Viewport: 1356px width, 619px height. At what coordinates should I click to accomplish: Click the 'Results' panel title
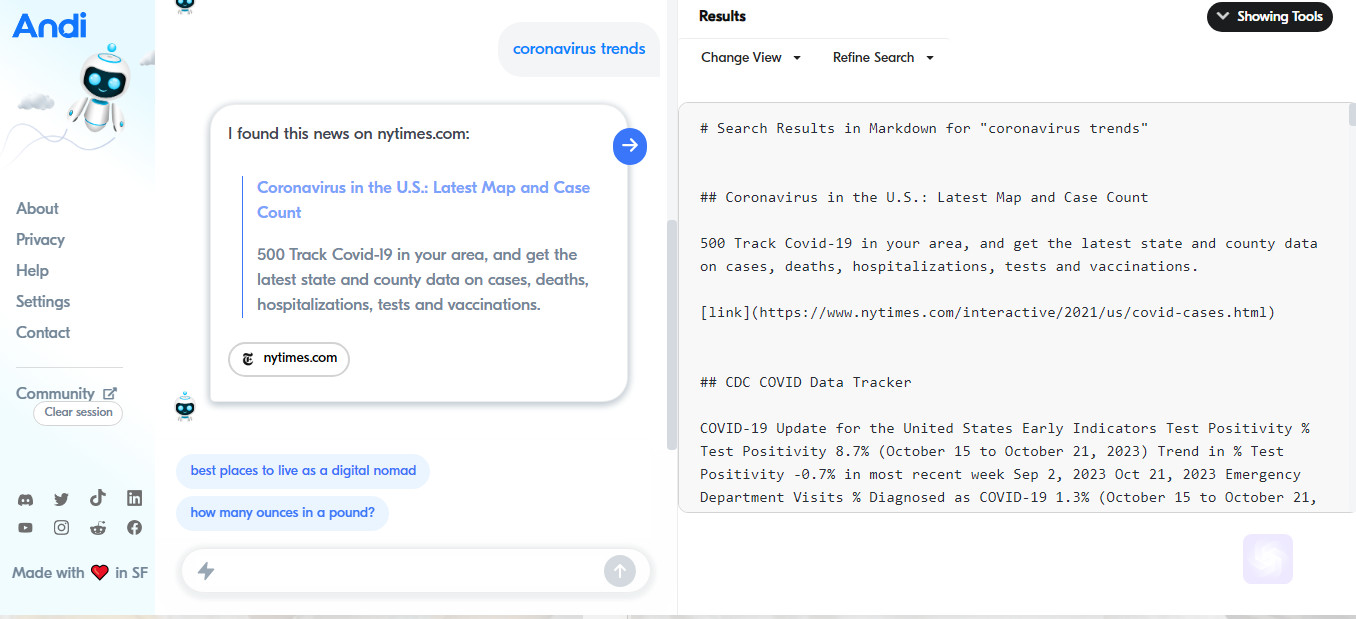pyautogui.click(x=722, y=16)
